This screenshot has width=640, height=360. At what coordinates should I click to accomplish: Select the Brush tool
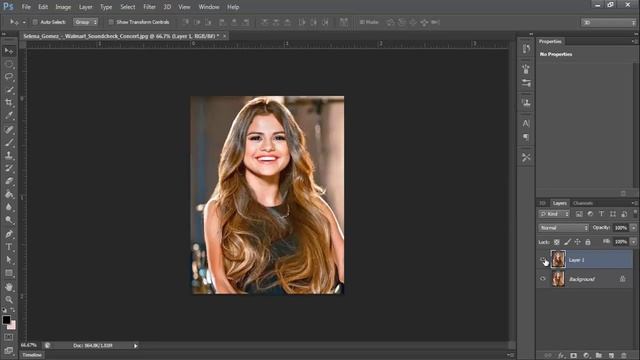[x=9, y=142]
